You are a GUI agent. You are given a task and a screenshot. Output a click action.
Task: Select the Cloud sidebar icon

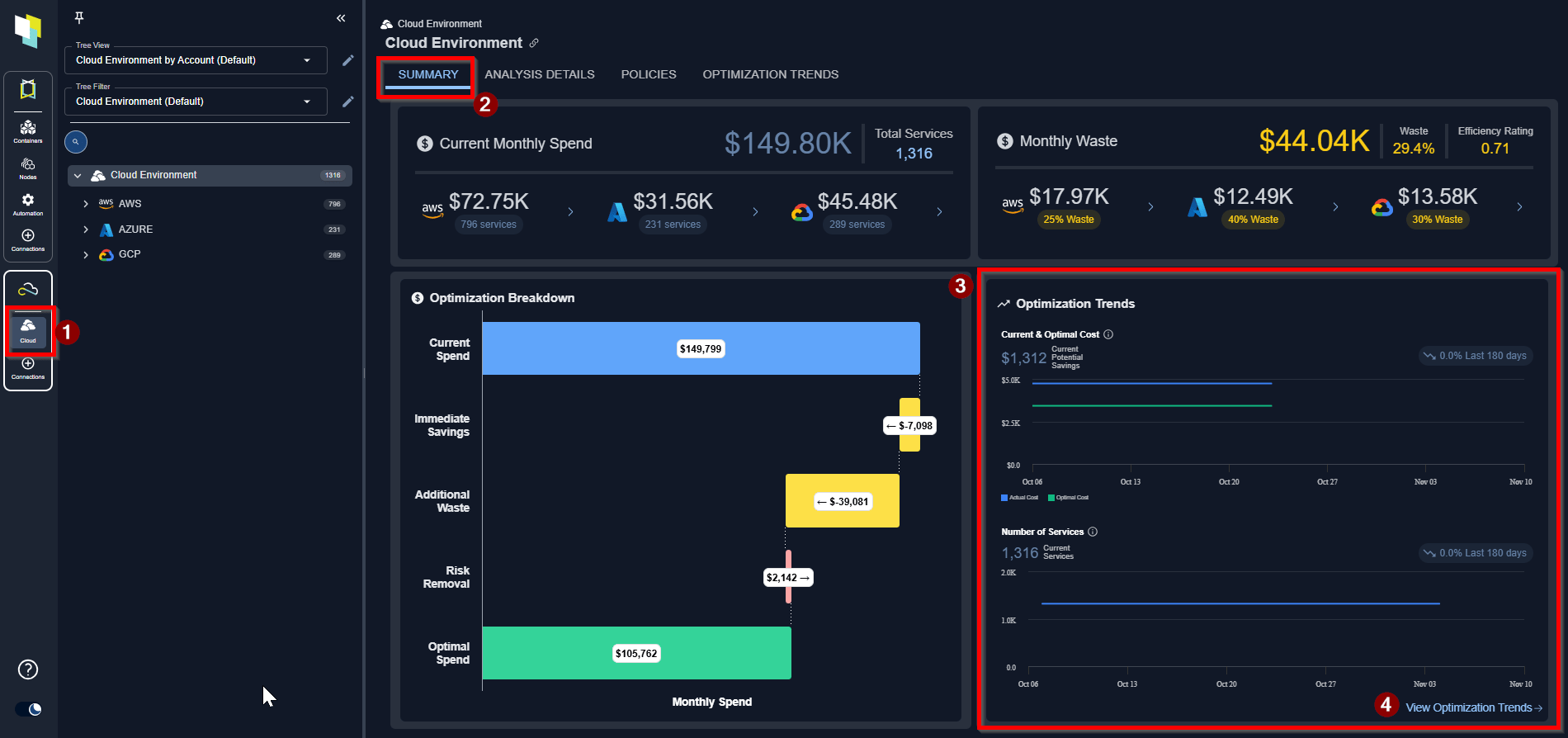[28, 331]
